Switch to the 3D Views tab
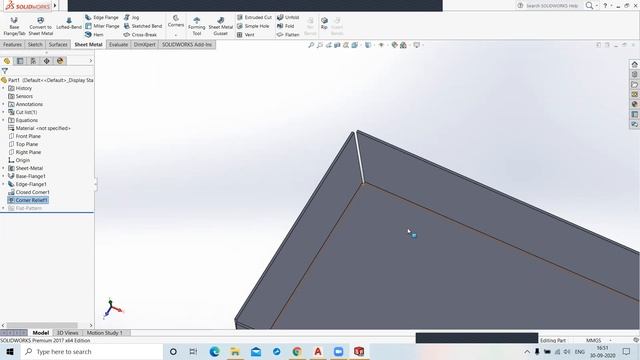Screen dimensions: 640x360 pyautogui.click(x=67, y=333)
